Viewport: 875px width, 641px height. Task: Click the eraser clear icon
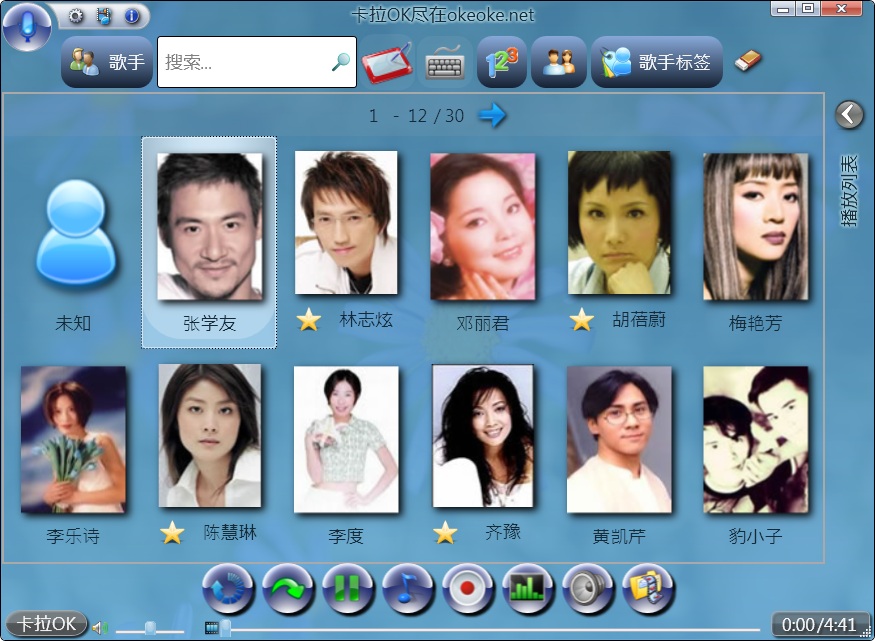(748, 60)
